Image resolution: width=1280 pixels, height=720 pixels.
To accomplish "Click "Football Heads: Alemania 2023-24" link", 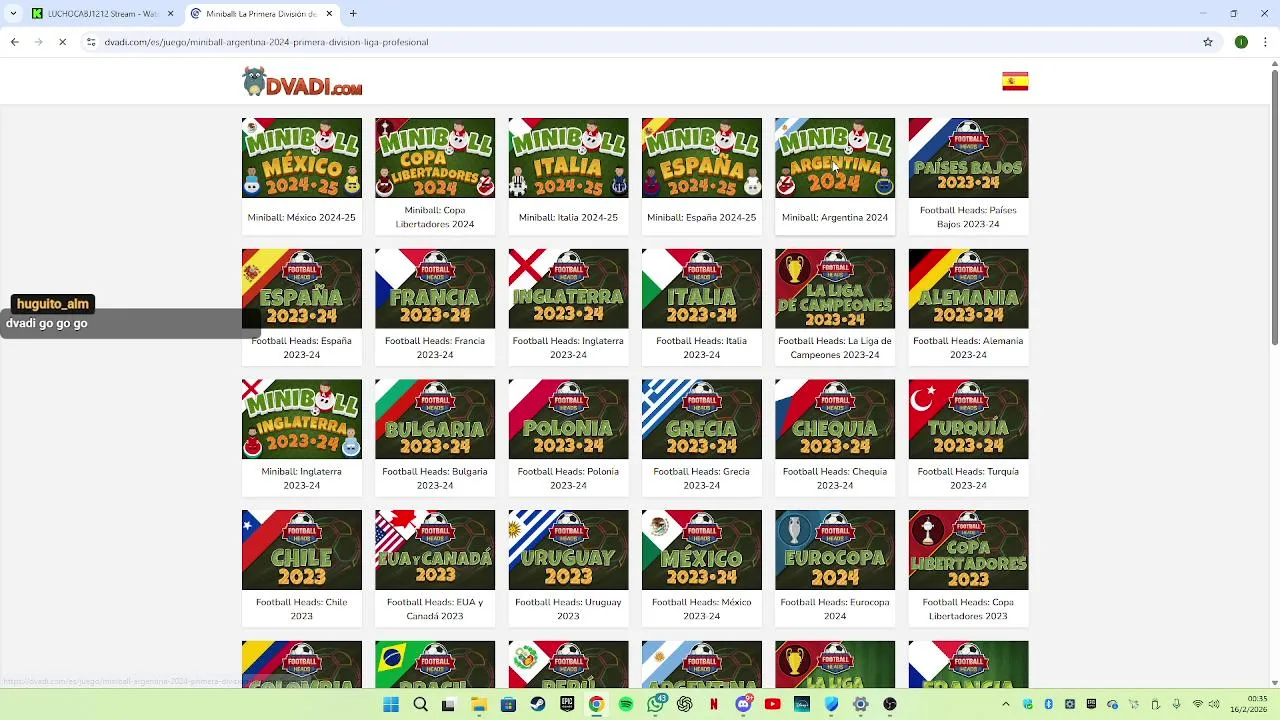I will (x=968, y=348).
